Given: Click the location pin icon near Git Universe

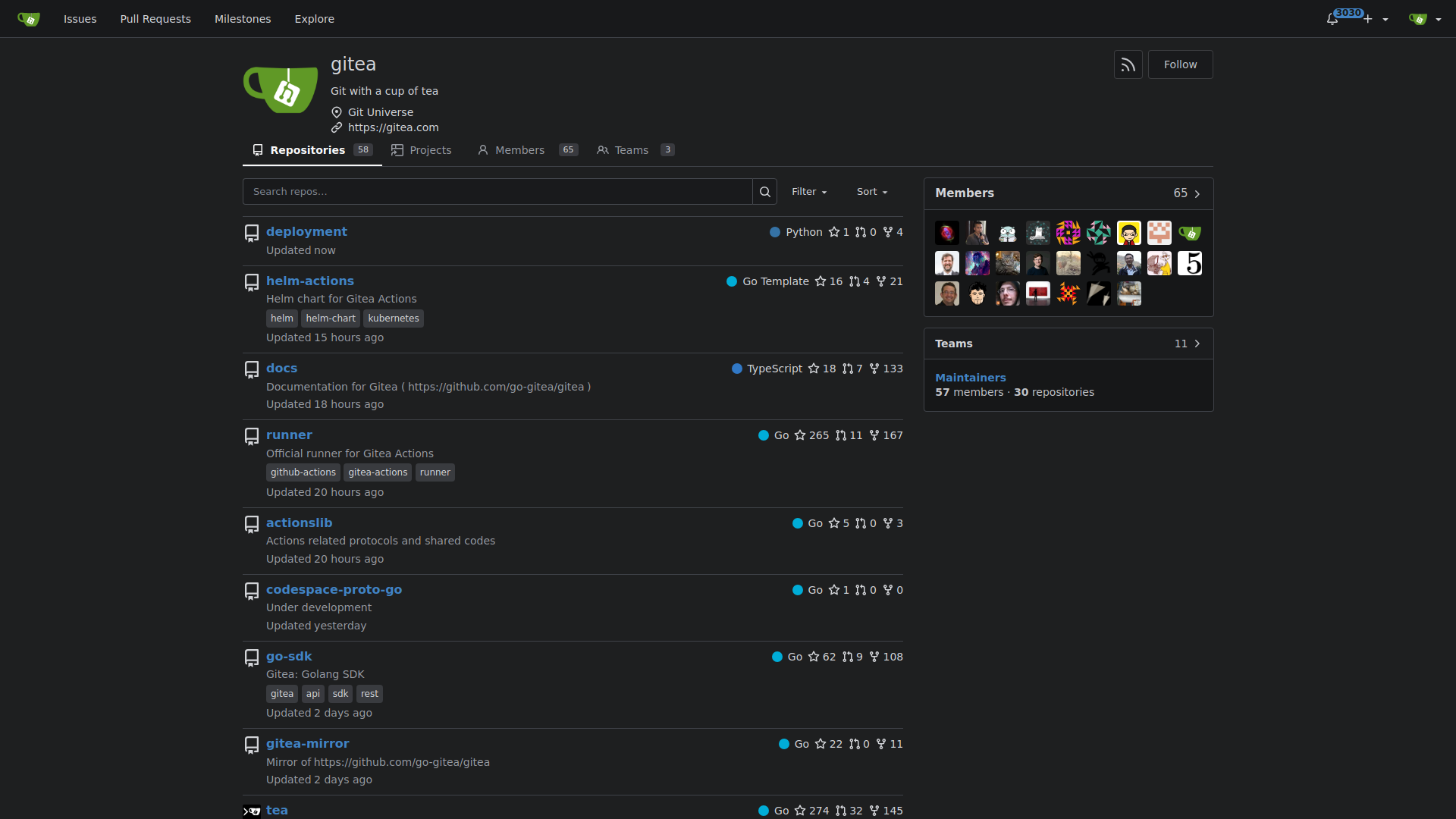Looking at the screenshot, I should [x=337, y=112].
